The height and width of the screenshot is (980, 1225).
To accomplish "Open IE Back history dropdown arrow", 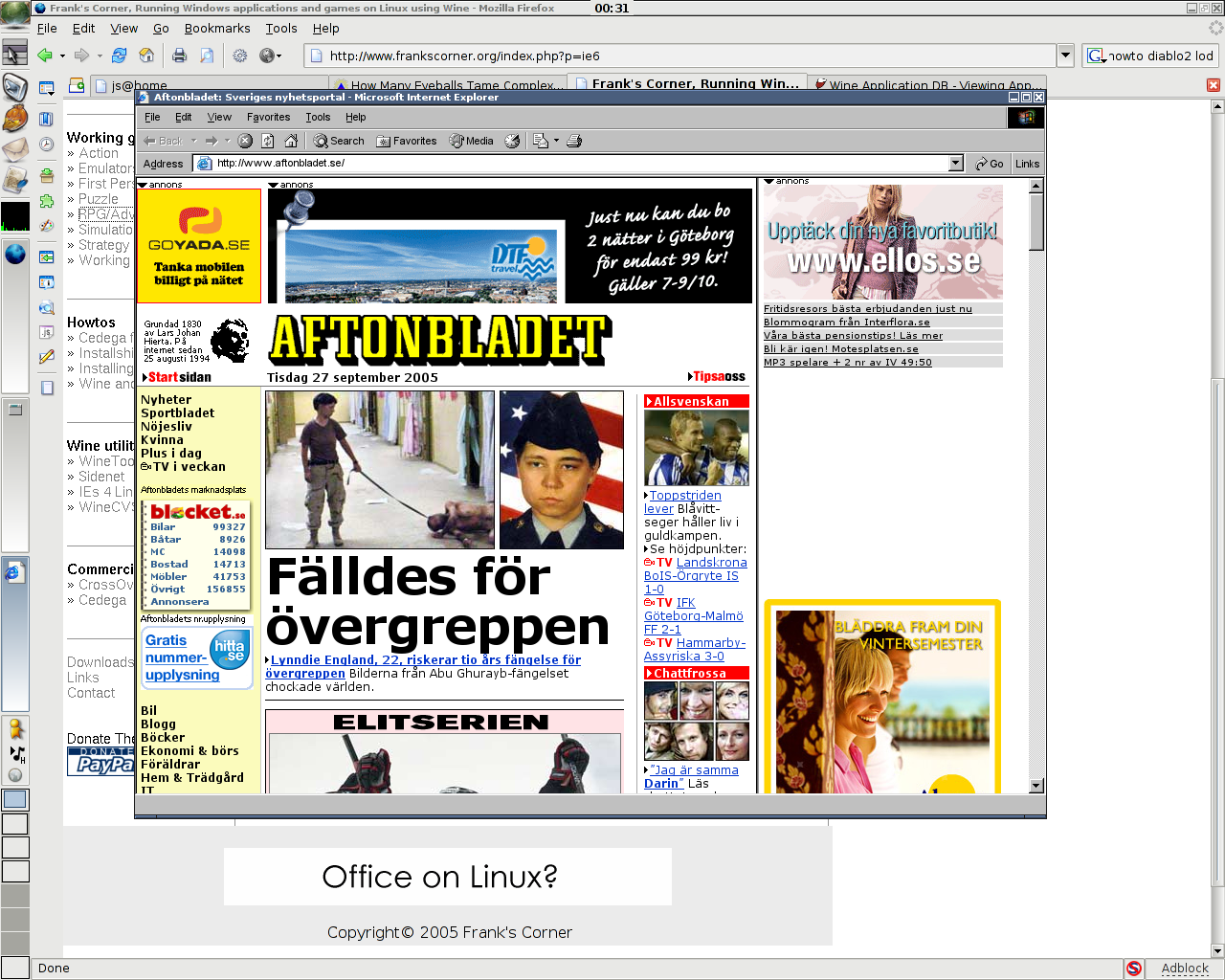I will [194, 141].
